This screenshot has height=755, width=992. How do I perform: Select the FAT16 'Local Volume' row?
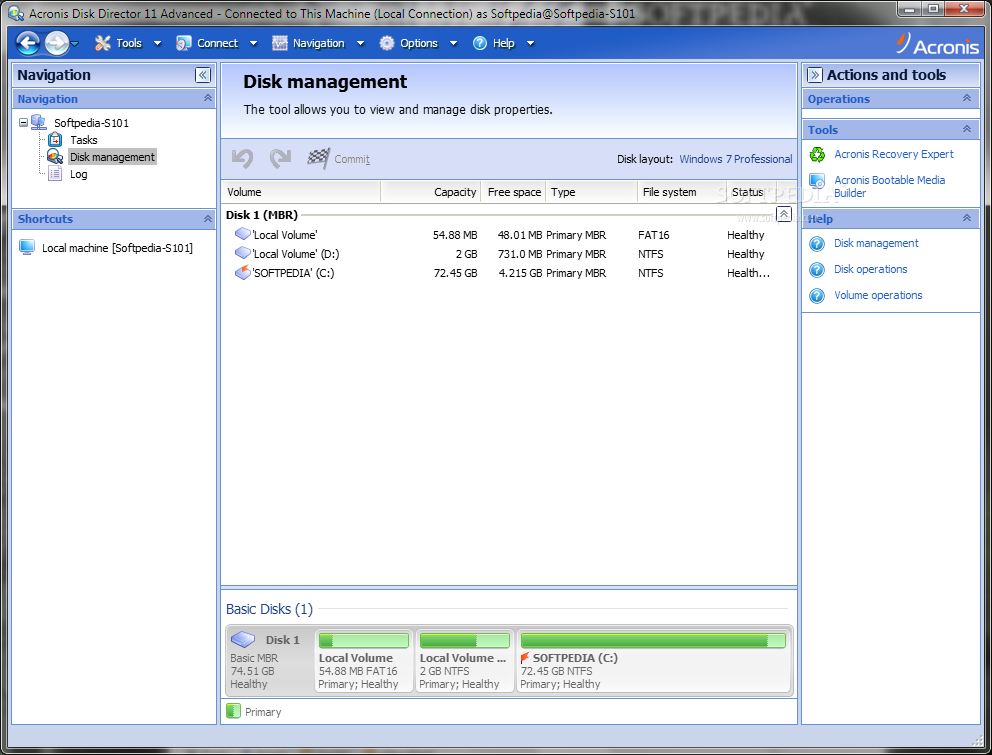pos(509,235)
